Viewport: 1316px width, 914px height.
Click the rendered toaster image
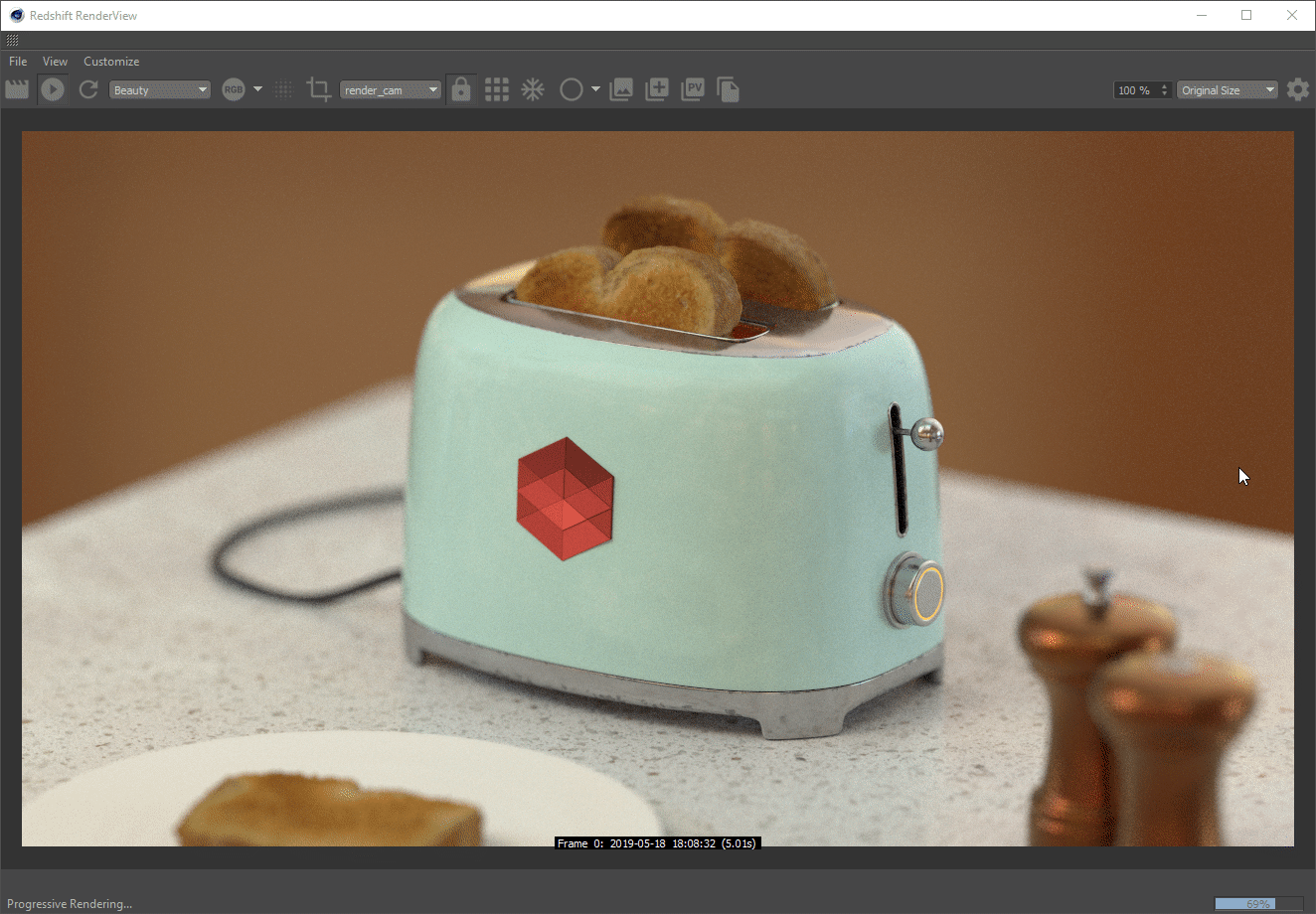coord(658,489)
